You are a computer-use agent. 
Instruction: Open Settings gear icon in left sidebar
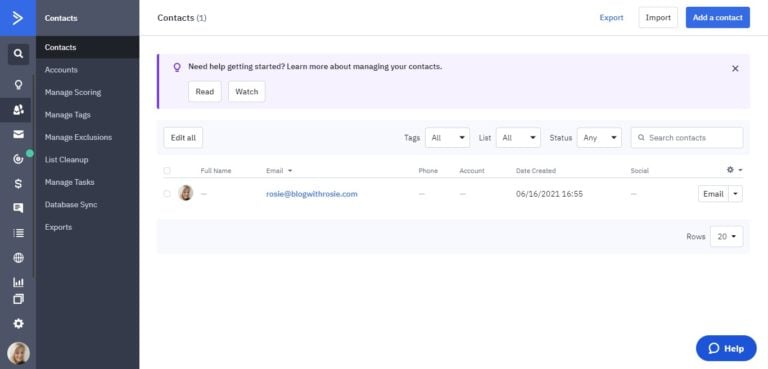pos(18,323)
